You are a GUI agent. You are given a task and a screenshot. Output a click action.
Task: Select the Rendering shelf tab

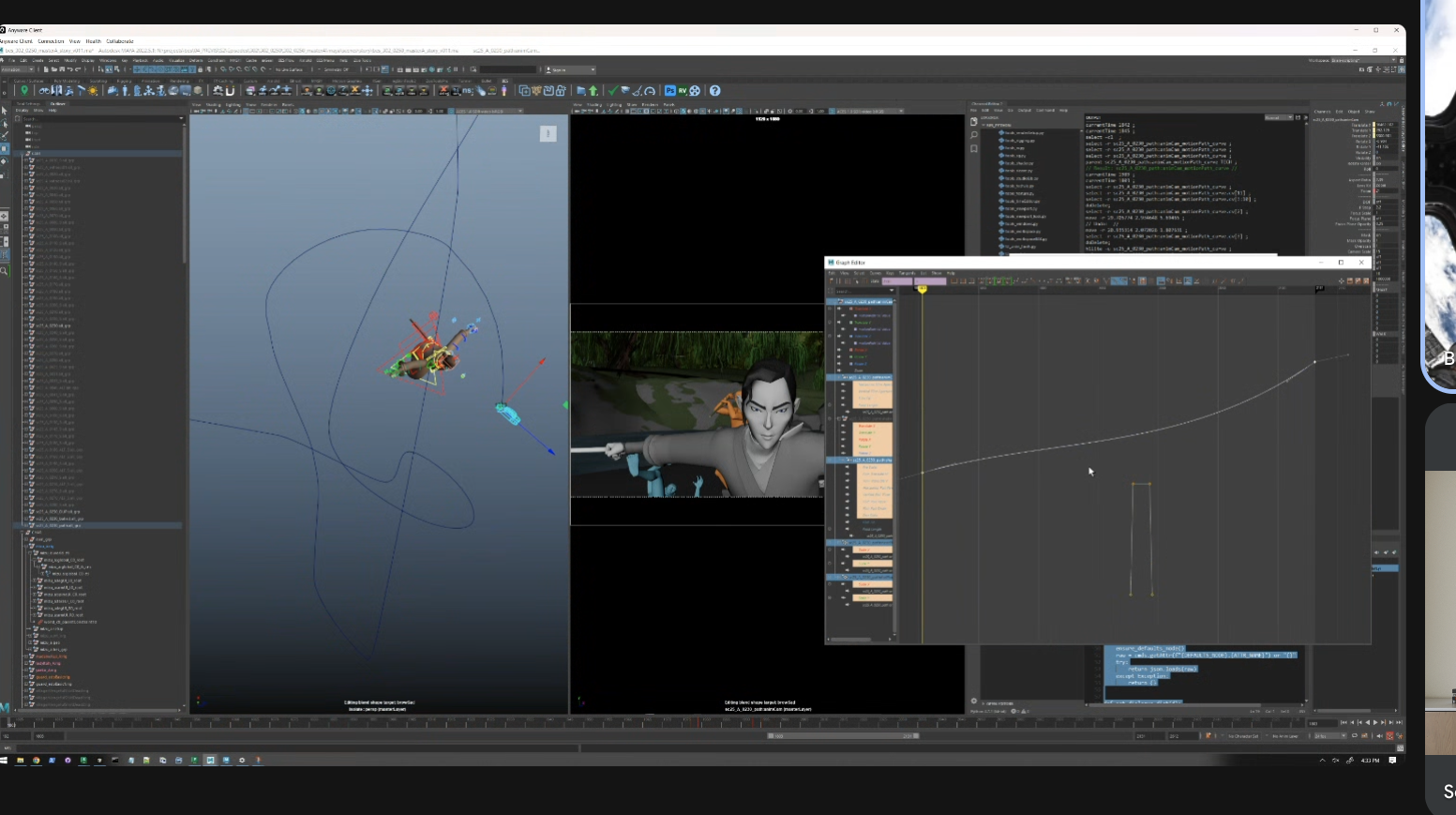[x=178, y=81]
